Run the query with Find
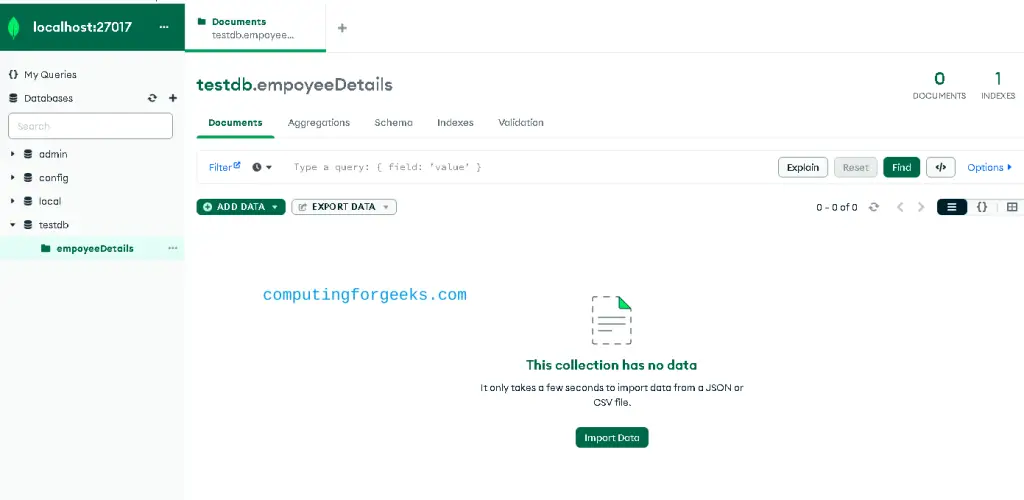 pyautogui.click(x=901, y=167)
